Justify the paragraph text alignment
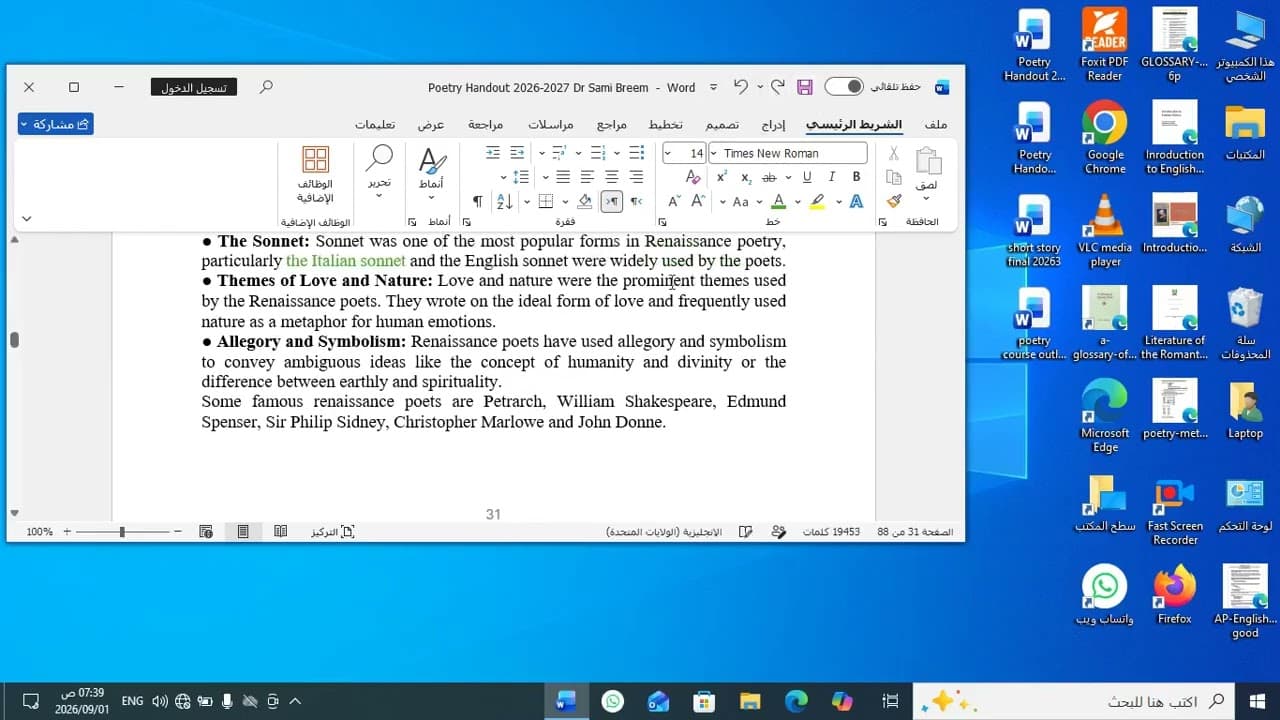Image resolution: width=1280 pixels, height=720 pixels. coord(563,177)
